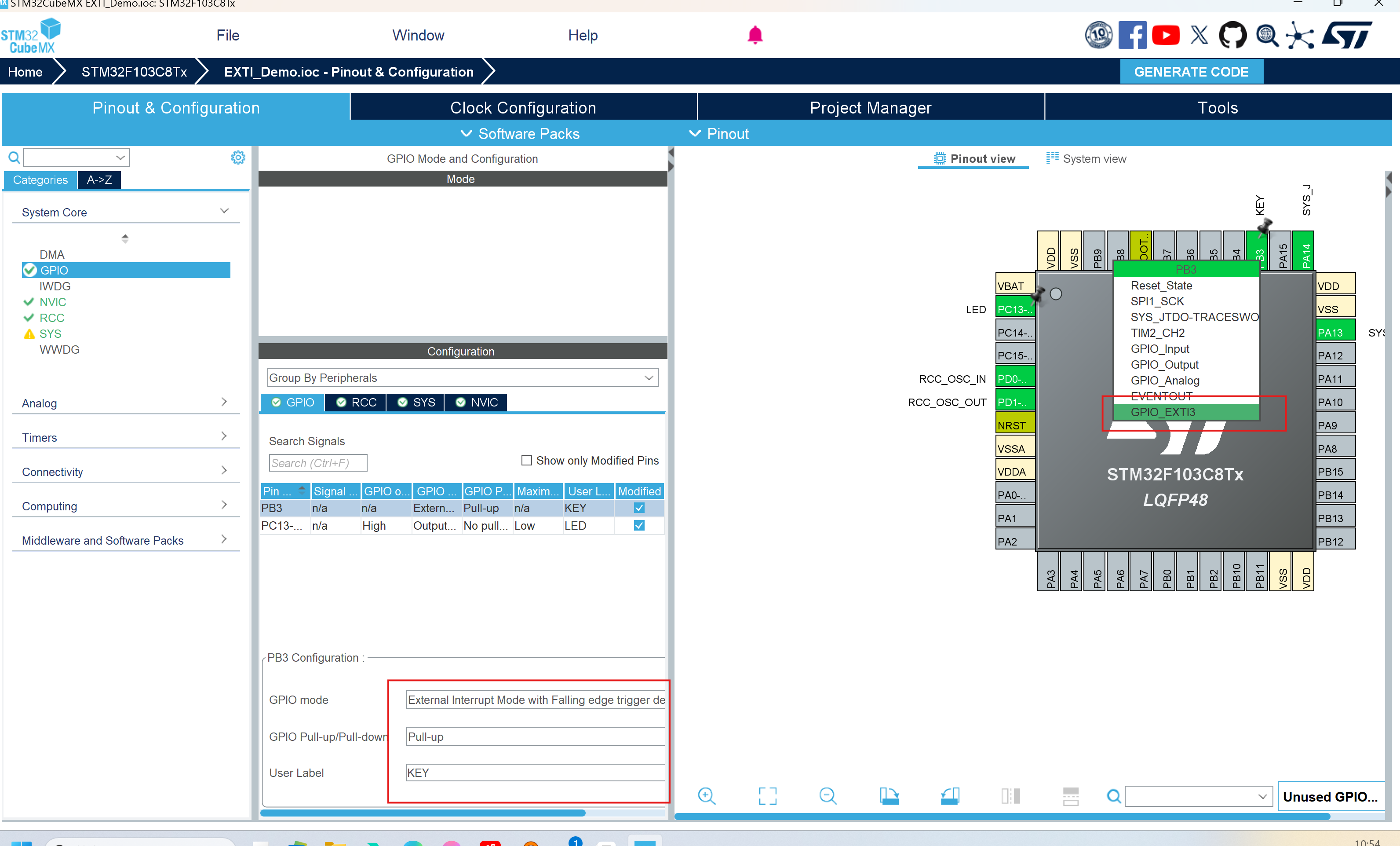1400x846 pixels.
Task: Select GPIO_Output in PB3 pin menu
Action: click(1164, 364)
